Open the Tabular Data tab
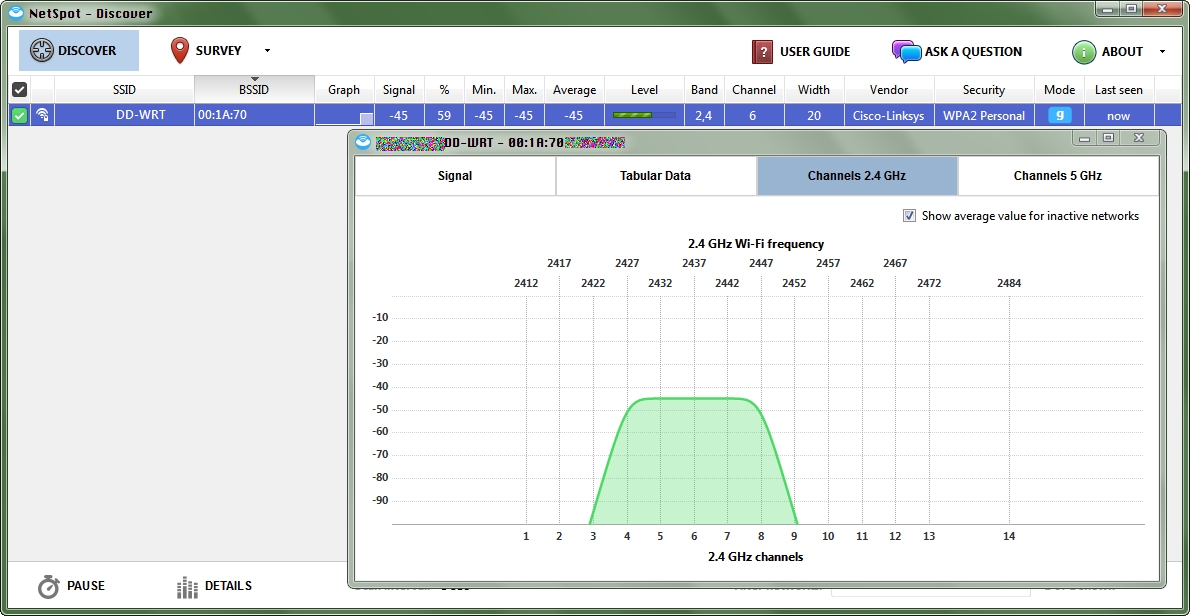This screenshot has width=1190, height=616. pyautogui.click(x=656, y=176)
